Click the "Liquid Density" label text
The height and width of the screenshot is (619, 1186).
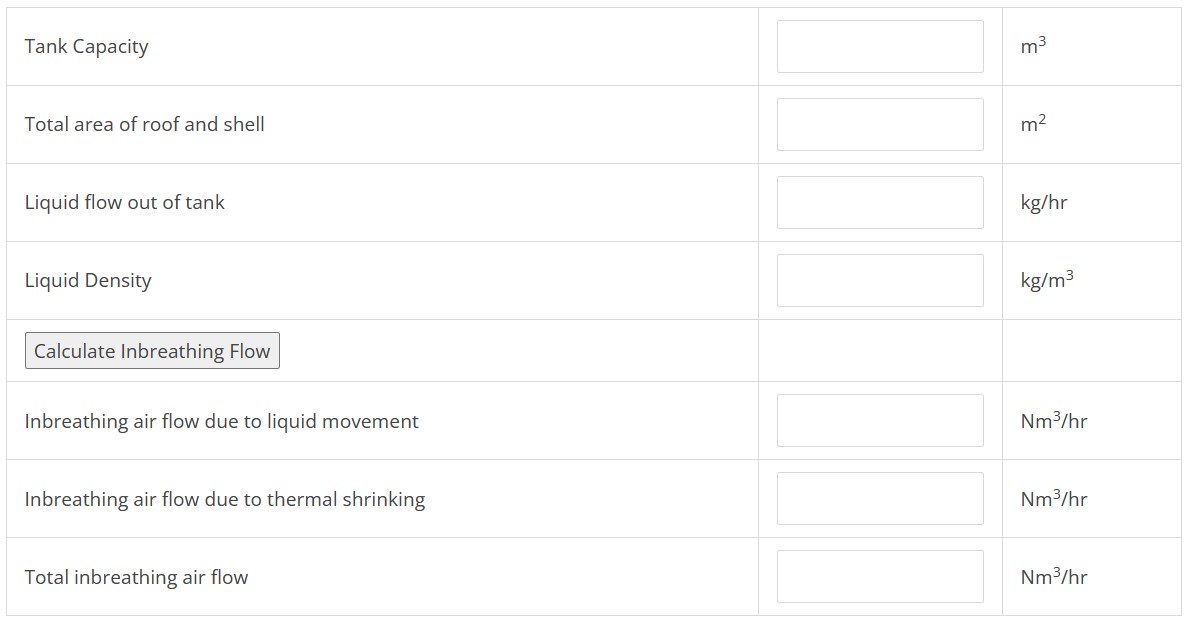tap(88, 281)
